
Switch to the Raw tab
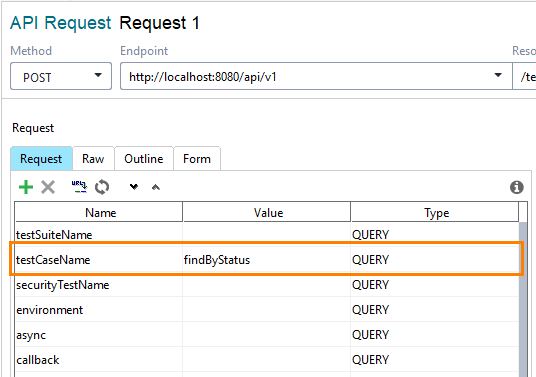click(x=93, y=159)
